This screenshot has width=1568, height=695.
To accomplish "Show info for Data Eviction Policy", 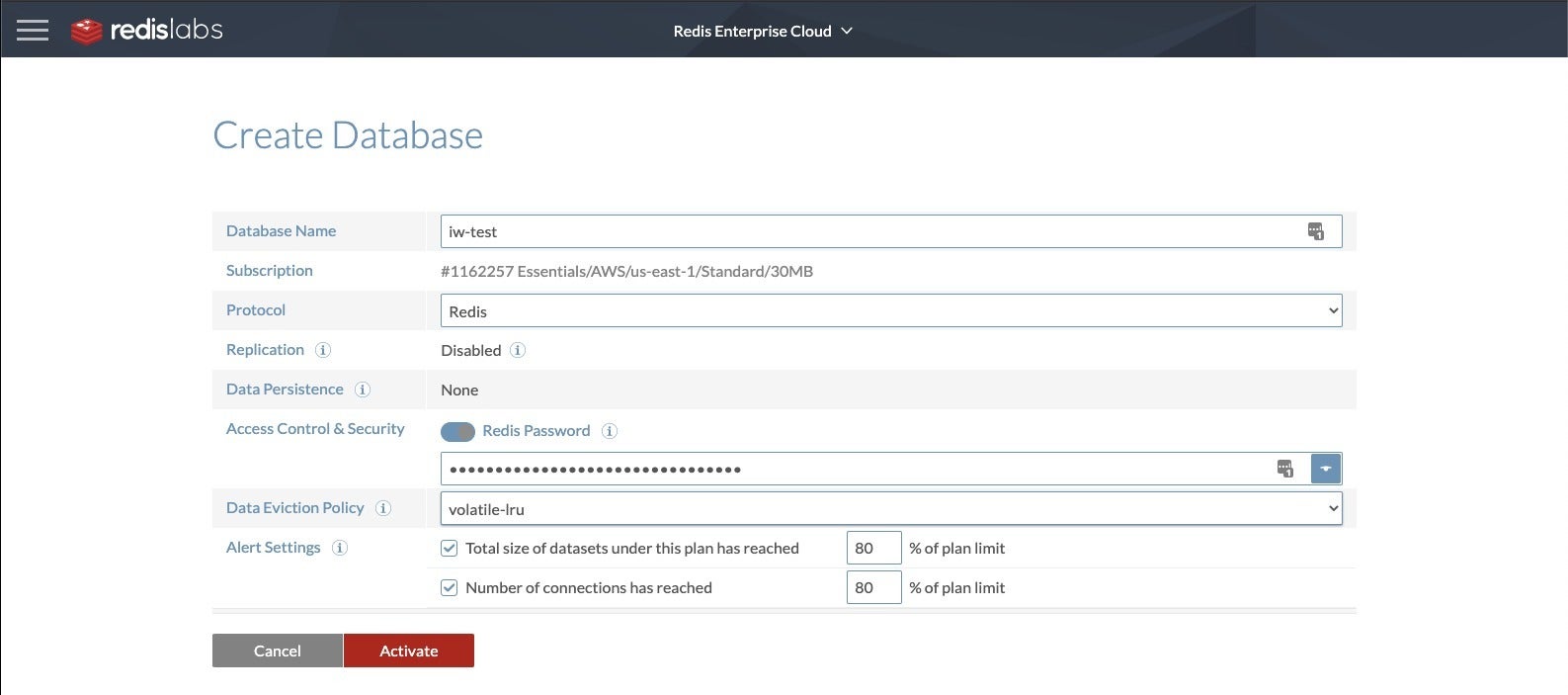I will click(x=383, y=508).
